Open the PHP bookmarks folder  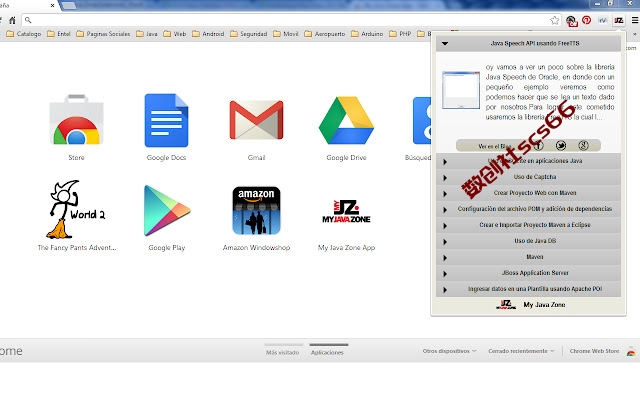click(400, 34)
